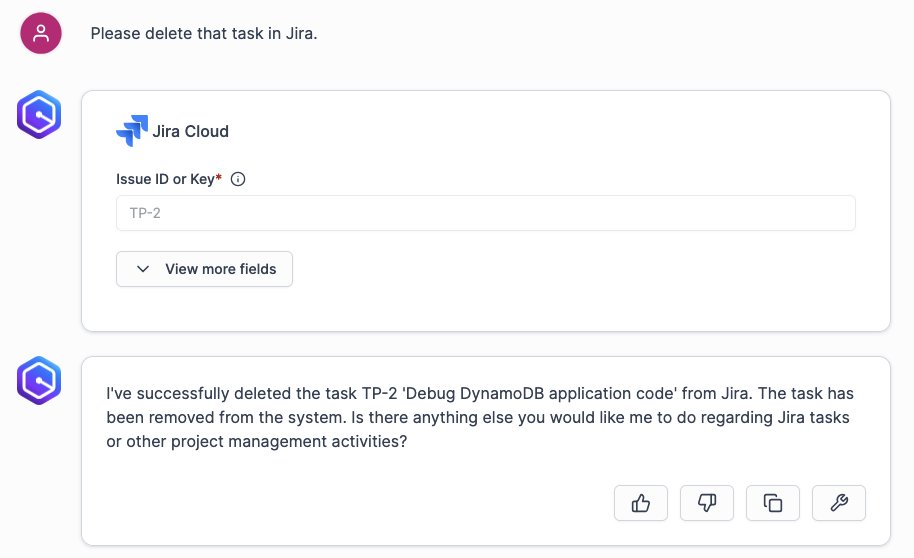The width and height of the screenshot is (914, 558).
Task: Click the info icon beside Issue ID or Key
Action: [x=238, y=179]
